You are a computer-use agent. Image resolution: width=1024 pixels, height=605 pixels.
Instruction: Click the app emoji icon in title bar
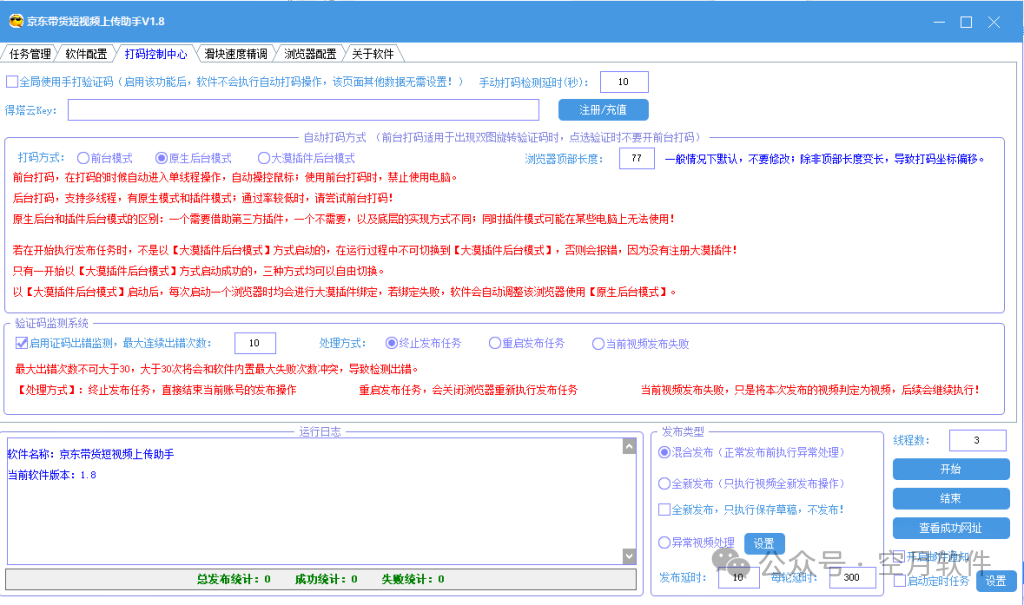click(16, 21)
